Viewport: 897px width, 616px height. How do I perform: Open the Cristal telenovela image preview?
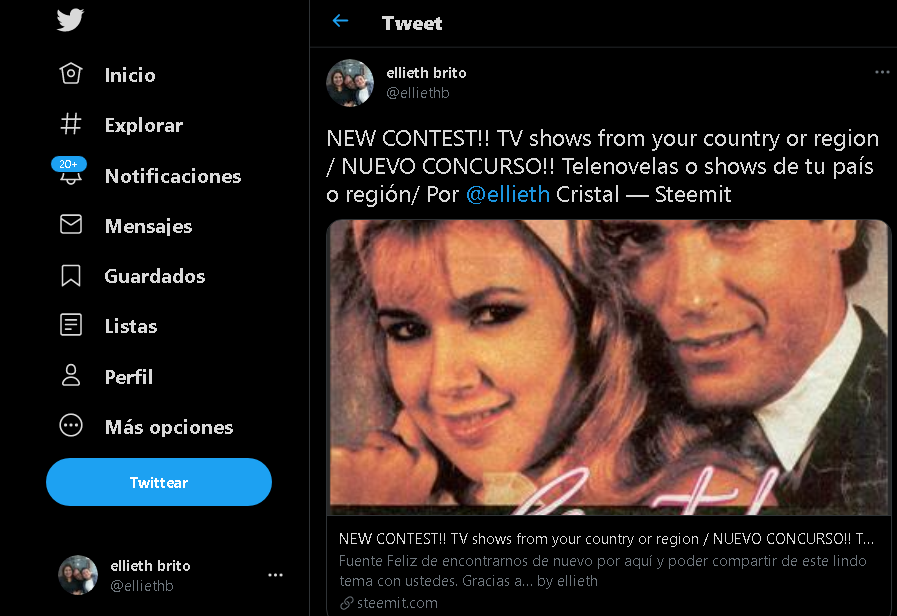[609, 368]
